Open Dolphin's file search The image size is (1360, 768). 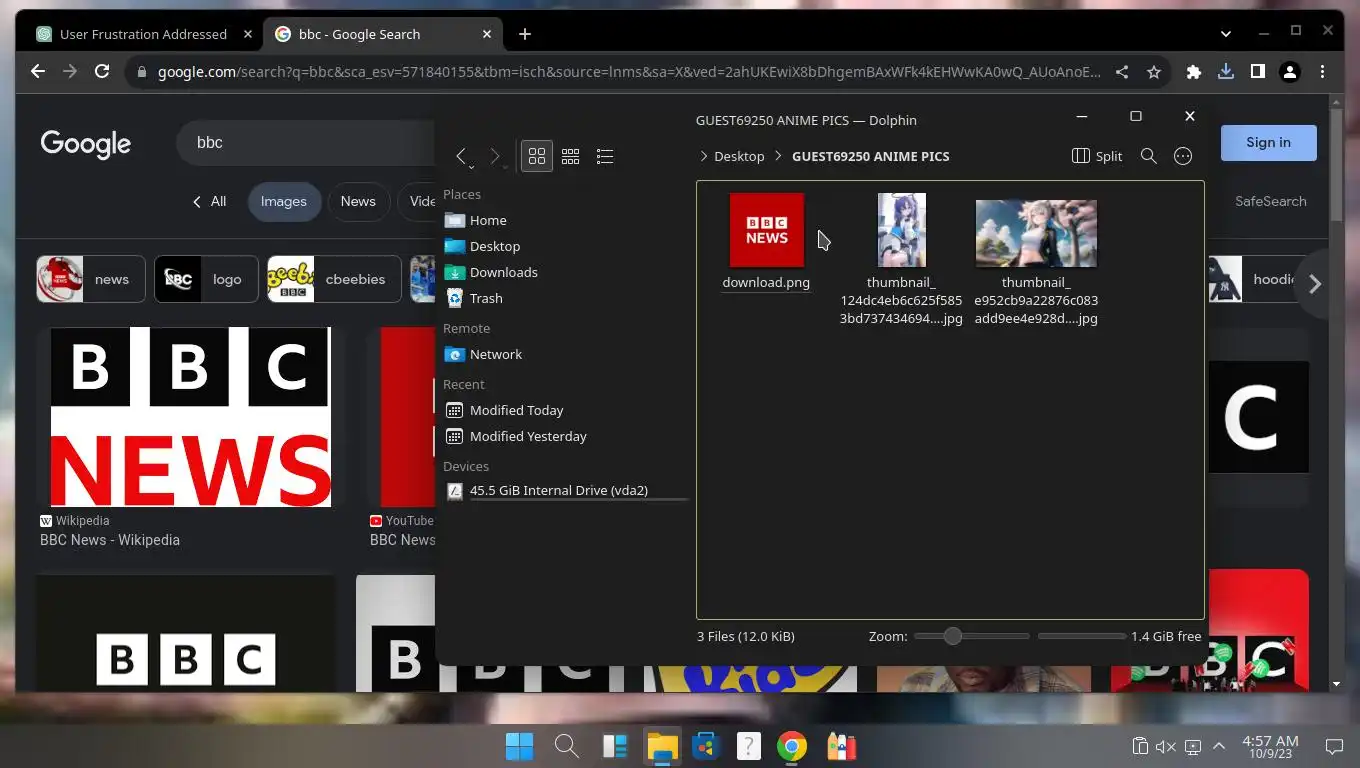point(1149,156)
